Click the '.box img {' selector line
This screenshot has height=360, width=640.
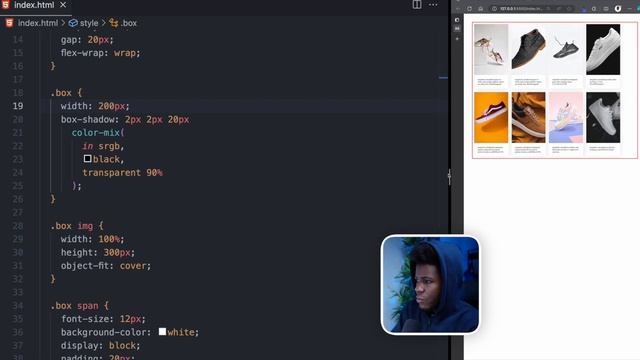click(x=77, y=226)
